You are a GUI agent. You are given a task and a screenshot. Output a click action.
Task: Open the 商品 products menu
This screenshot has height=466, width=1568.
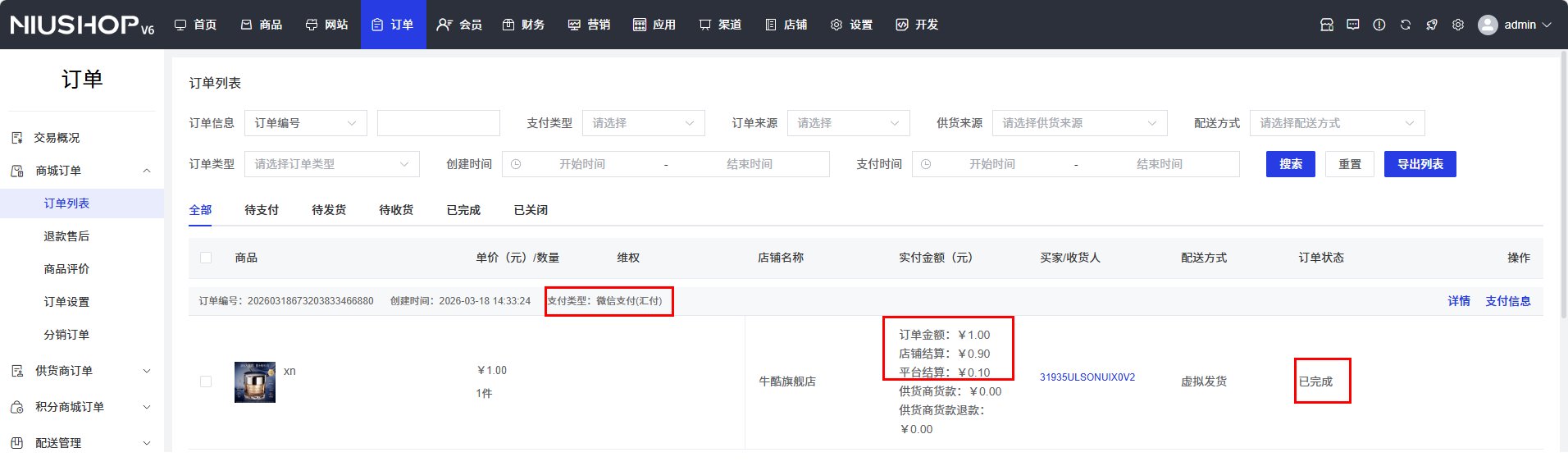[262, 25]
